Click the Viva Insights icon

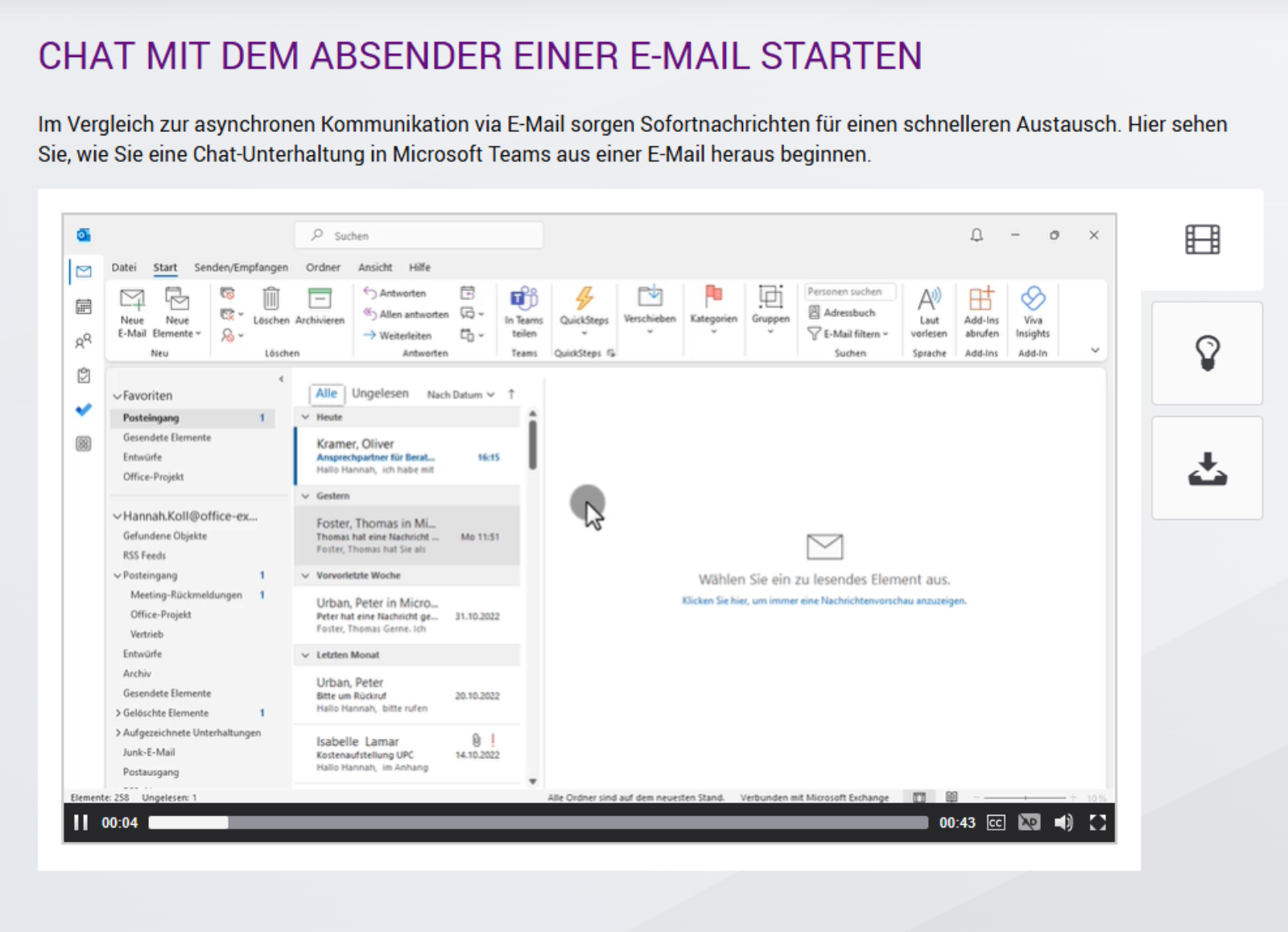click(x=1033, y=299)
